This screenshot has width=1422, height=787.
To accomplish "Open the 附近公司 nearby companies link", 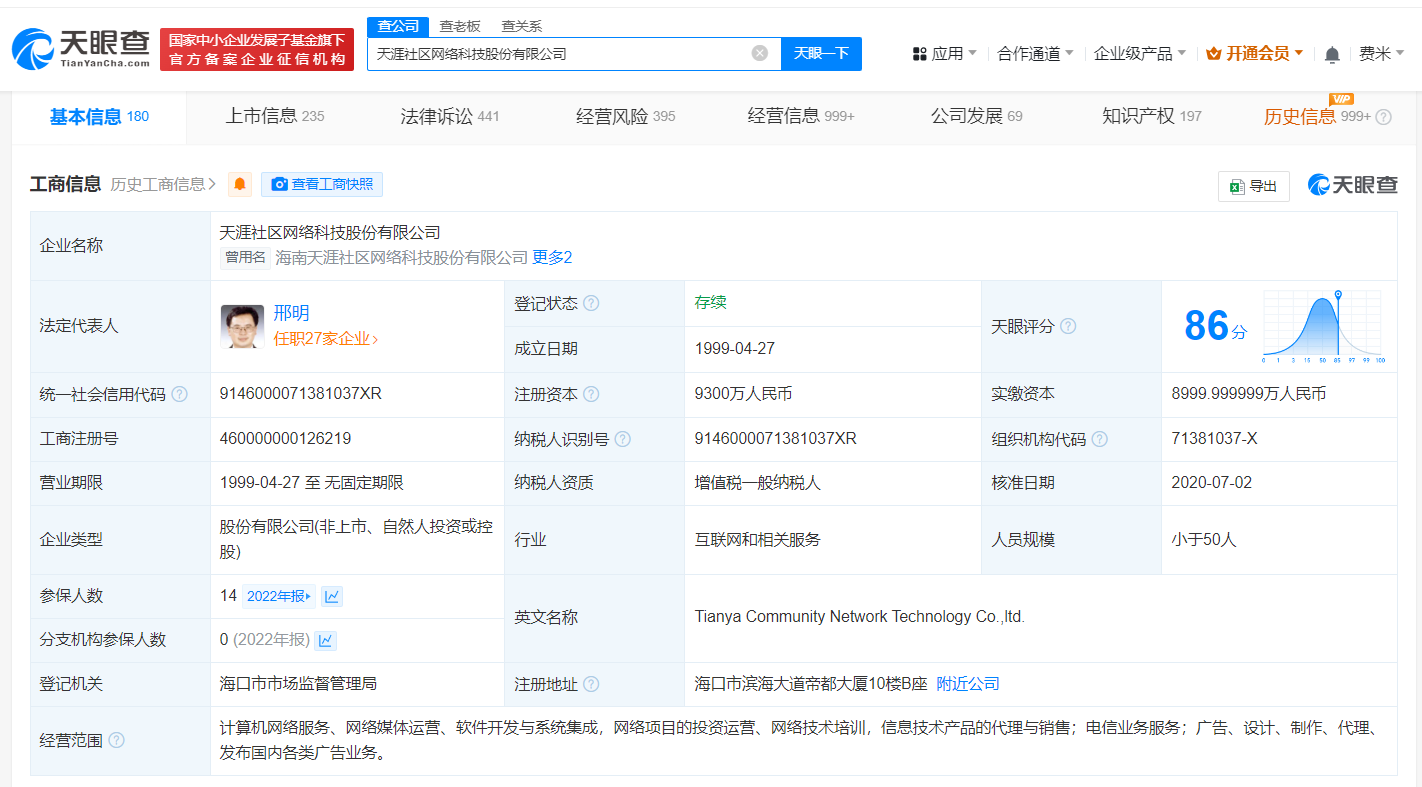I will [967, 684].
